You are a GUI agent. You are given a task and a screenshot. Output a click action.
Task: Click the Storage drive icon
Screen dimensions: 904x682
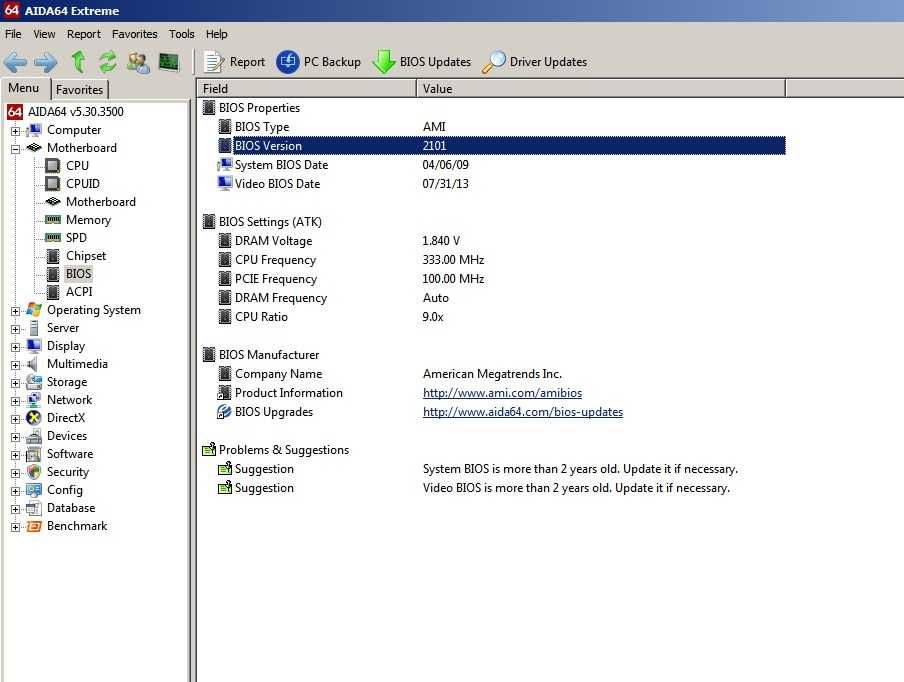(x=34, y=382)
